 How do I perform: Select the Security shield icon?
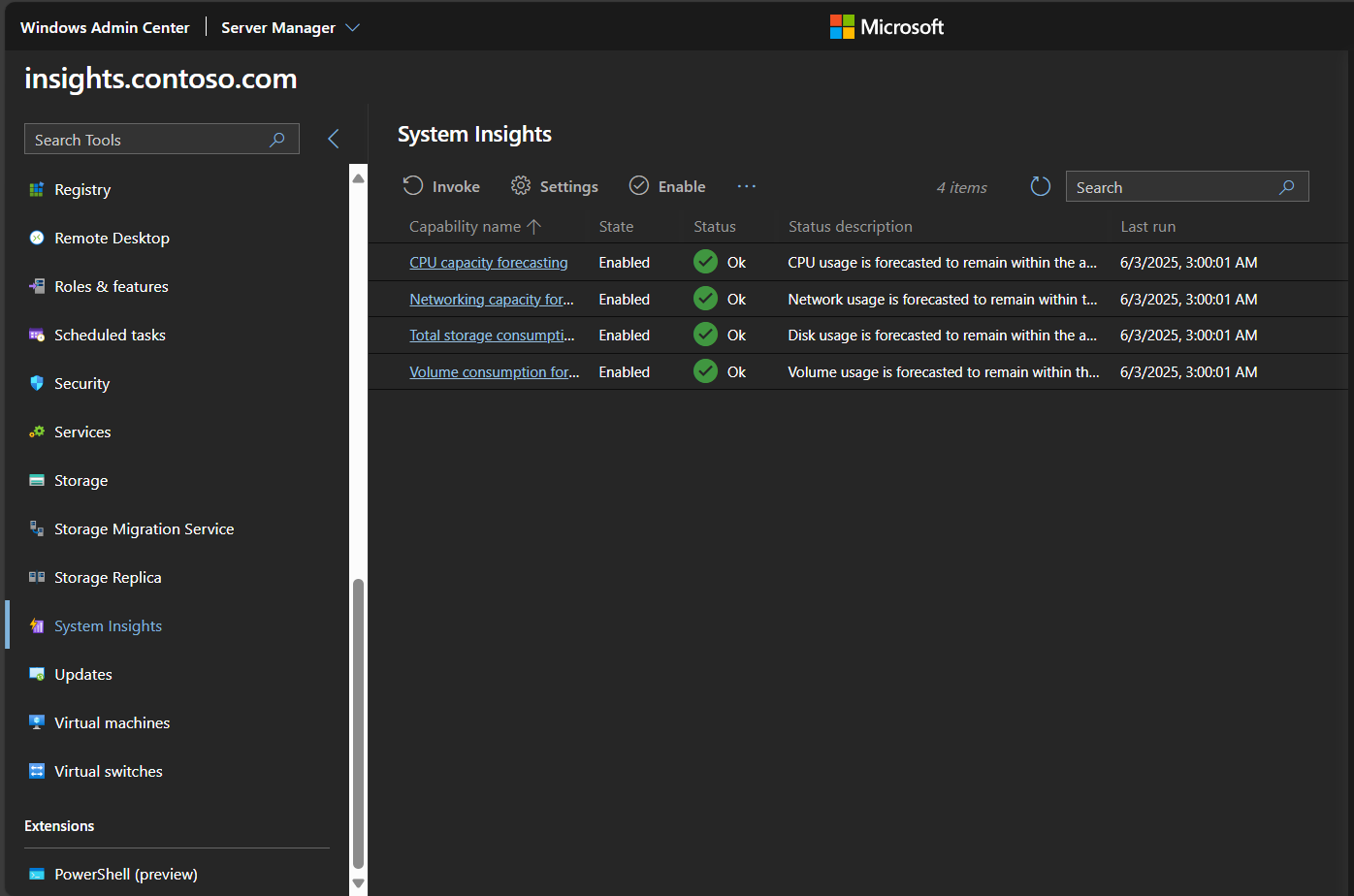point(37,384)
